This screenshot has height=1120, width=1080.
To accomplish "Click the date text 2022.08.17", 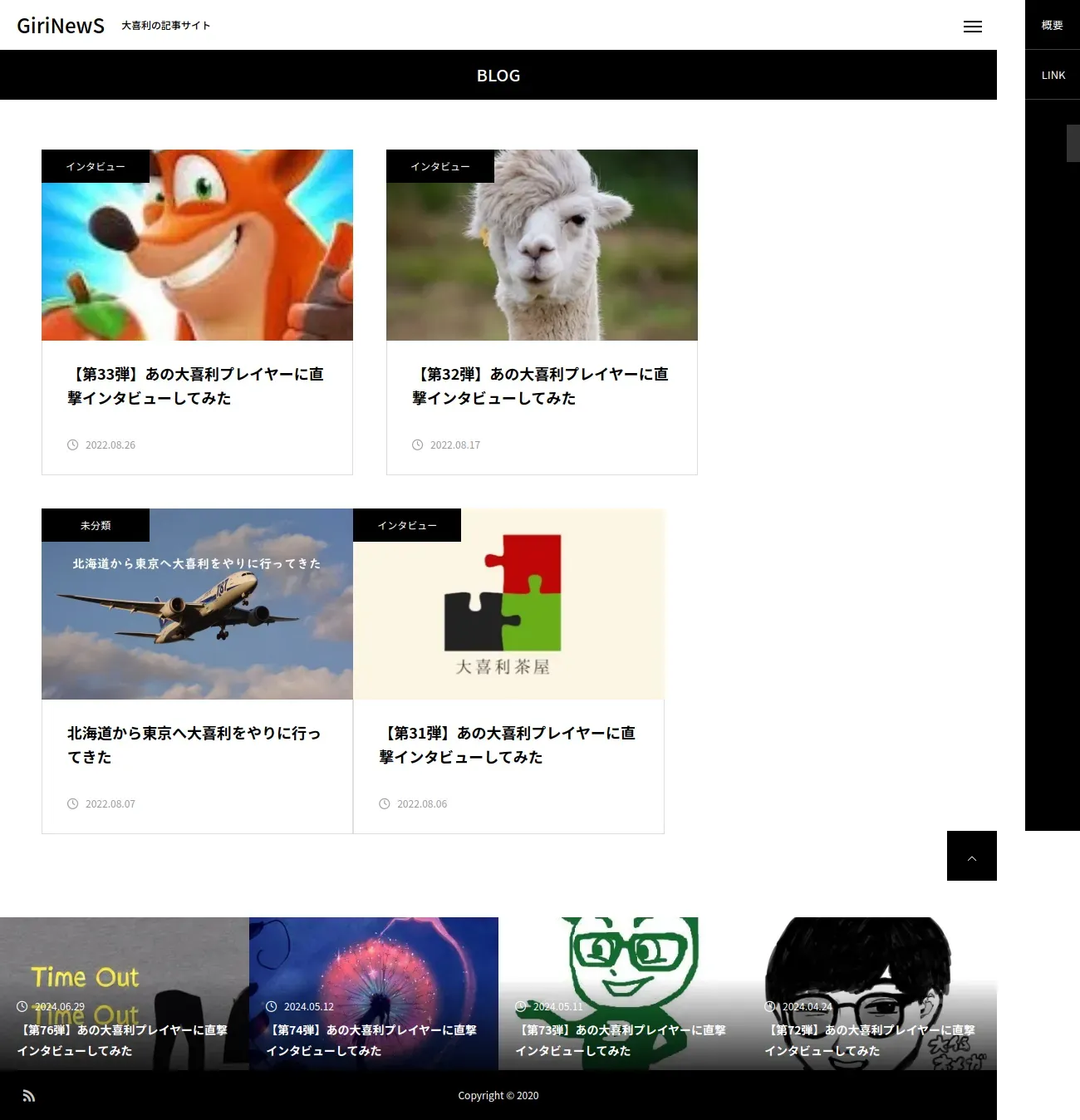I will 455,445.
